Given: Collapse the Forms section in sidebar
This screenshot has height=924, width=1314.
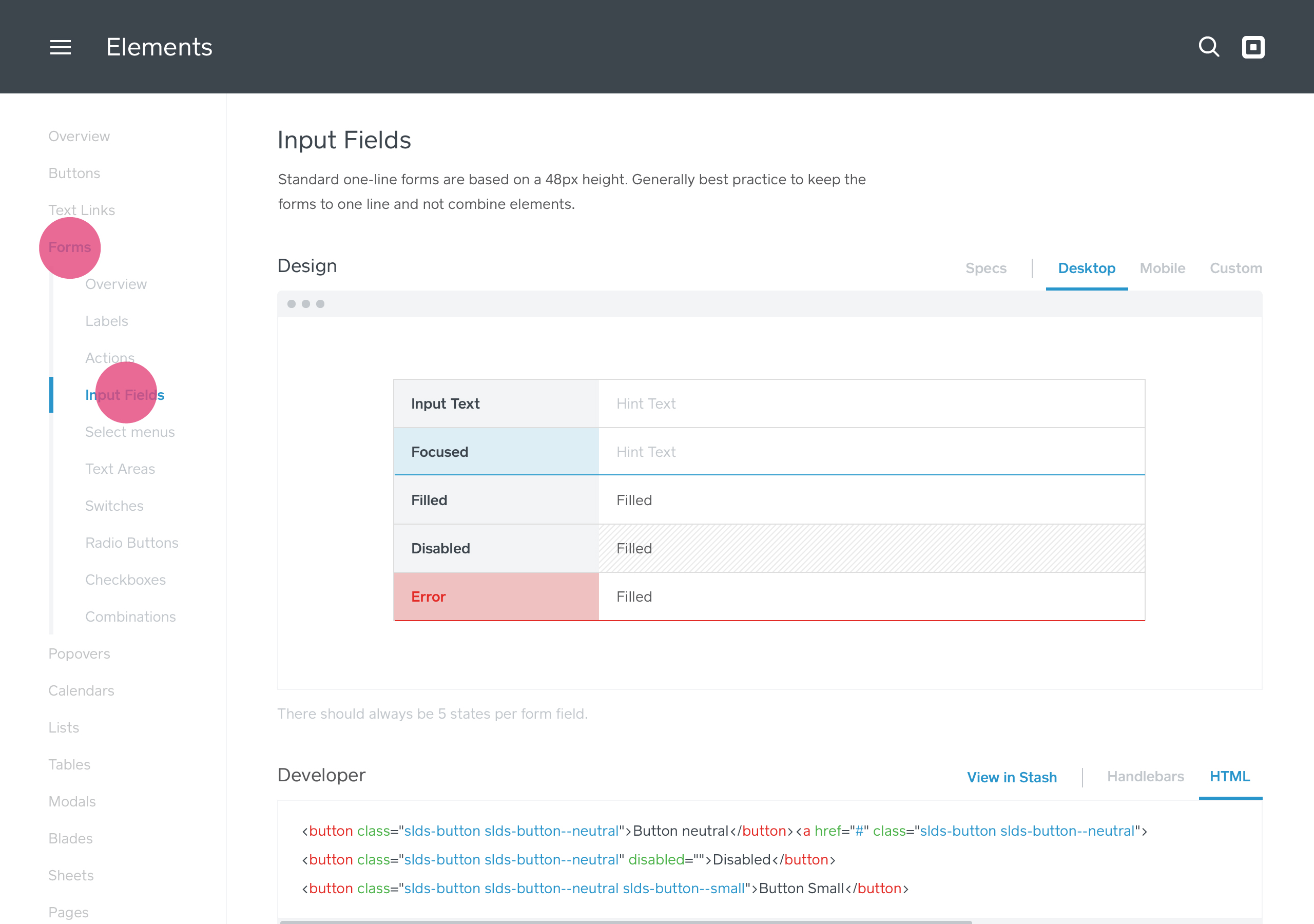Looking at the screenshot, I should point(69,247).
